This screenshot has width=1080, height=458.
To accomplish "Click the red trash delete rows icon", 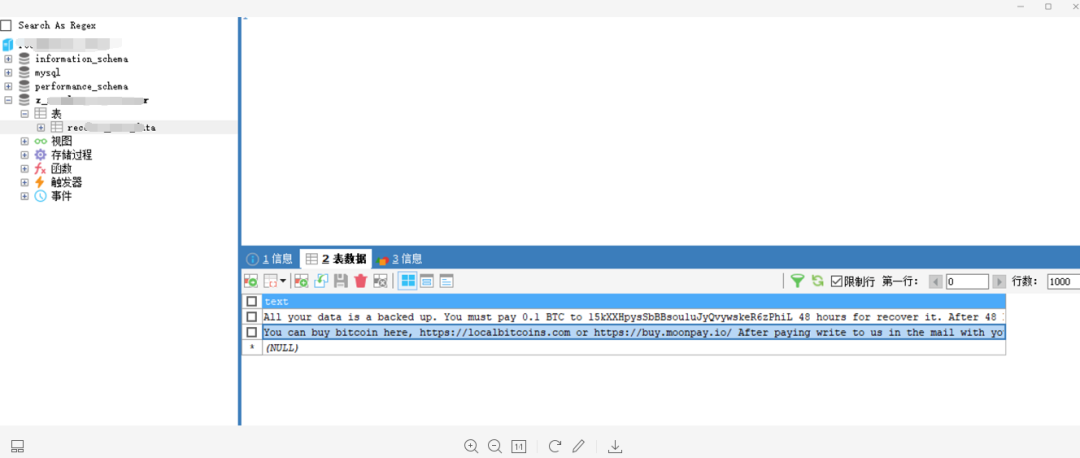I will coord(360,281).
